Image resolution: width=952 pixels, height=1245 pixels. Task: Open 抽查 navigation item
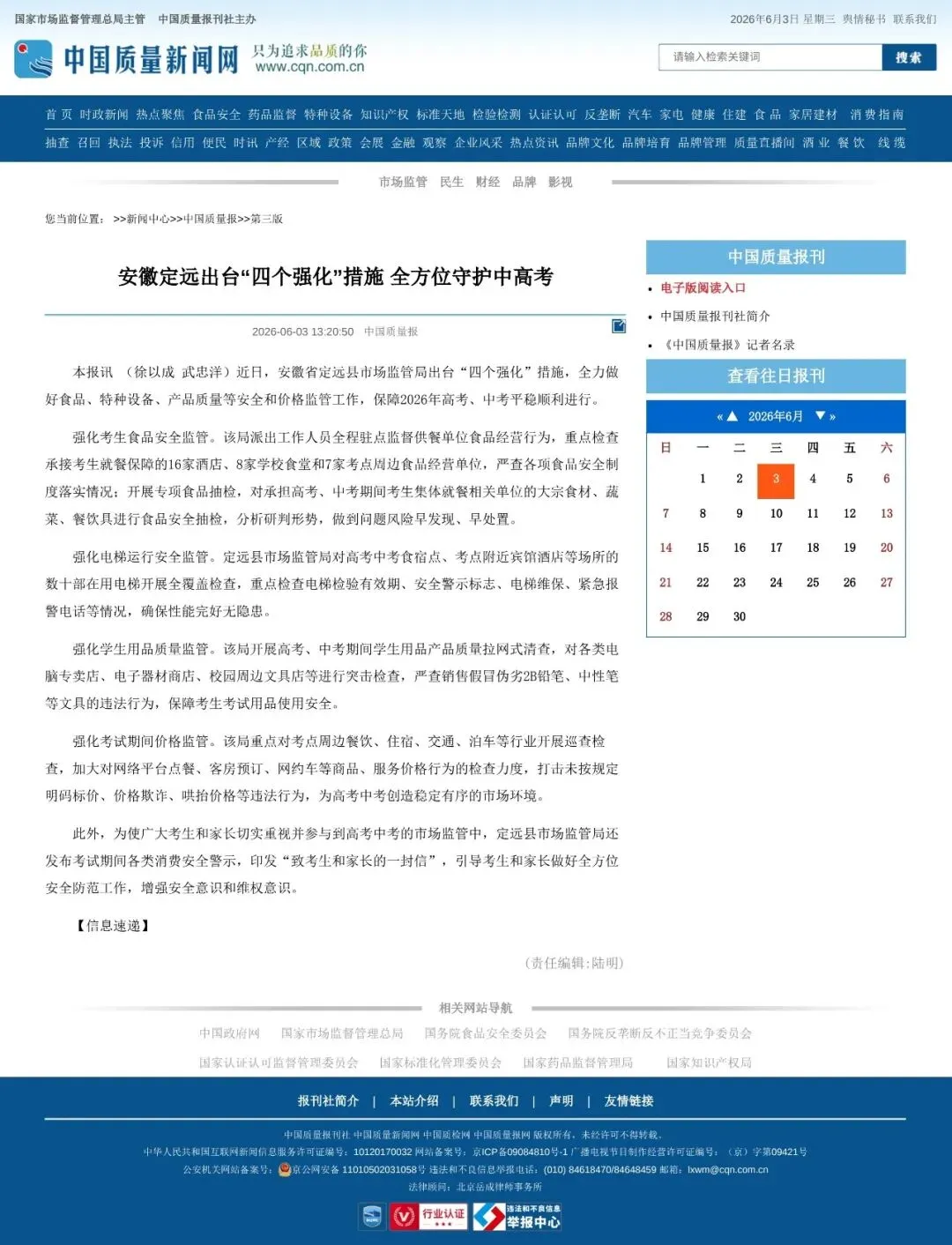pos(57,143)
